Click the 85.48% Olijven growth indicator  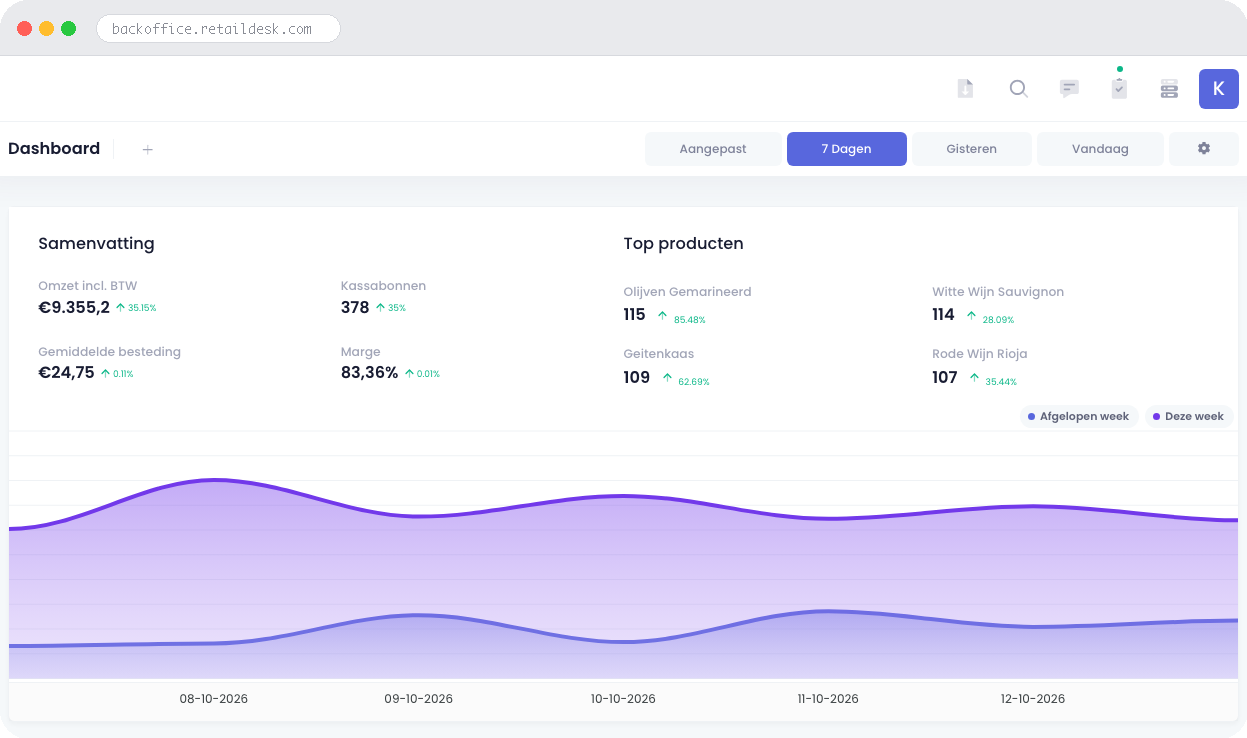point(682,319)
